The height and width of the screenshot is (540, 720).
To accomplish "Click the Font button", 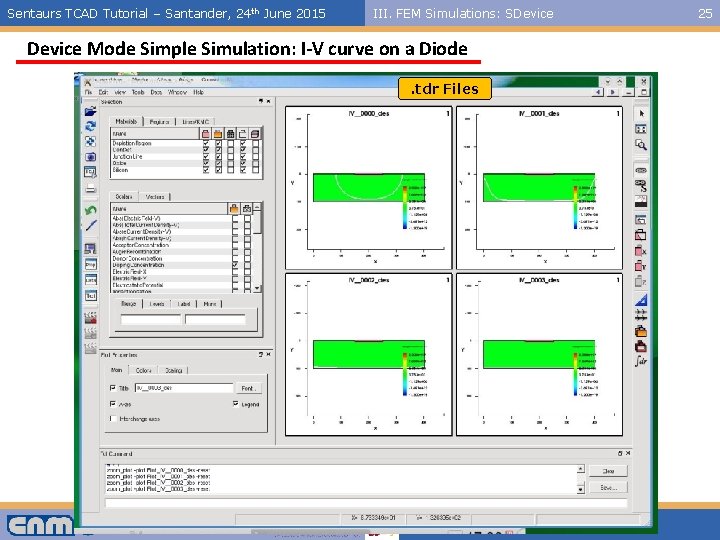I will coord(248,388).
